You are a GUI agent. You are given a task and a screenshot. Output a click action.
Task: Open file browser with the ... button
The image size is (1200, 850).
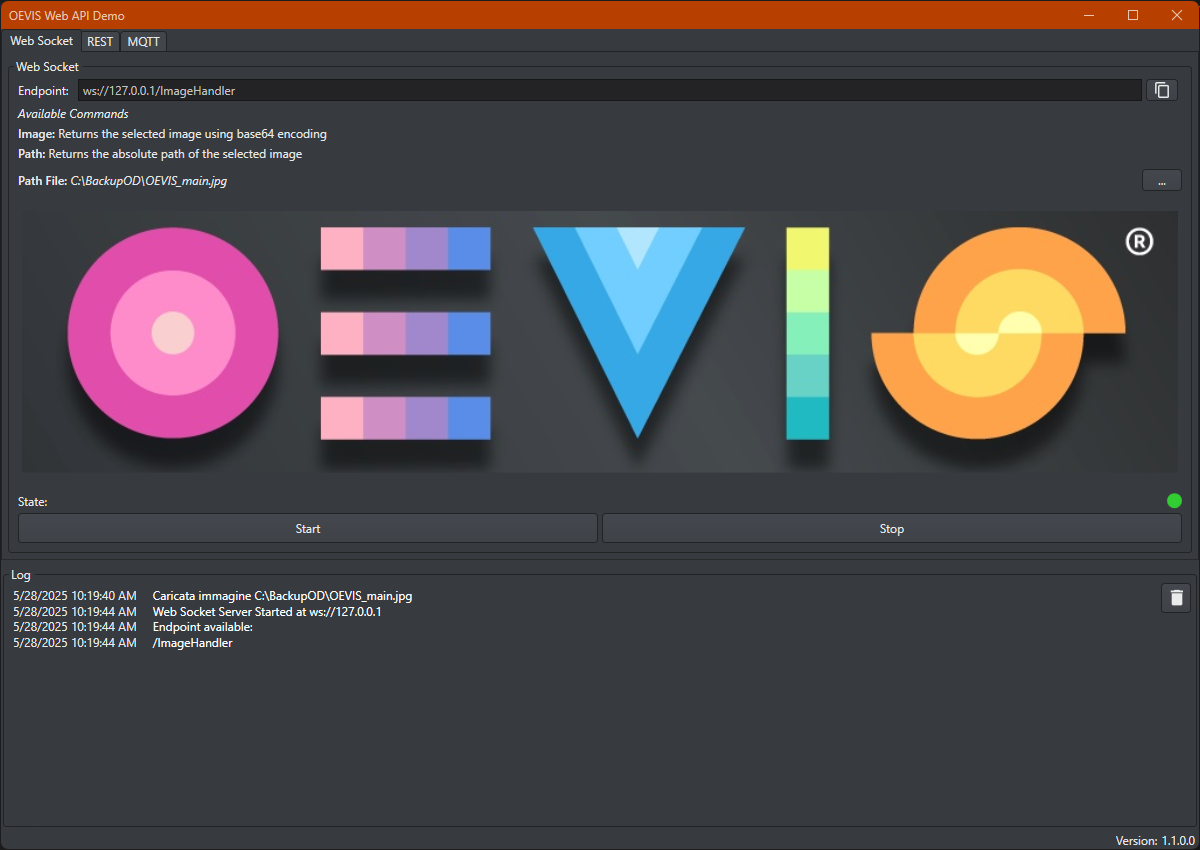click(x=1161, y=181)
